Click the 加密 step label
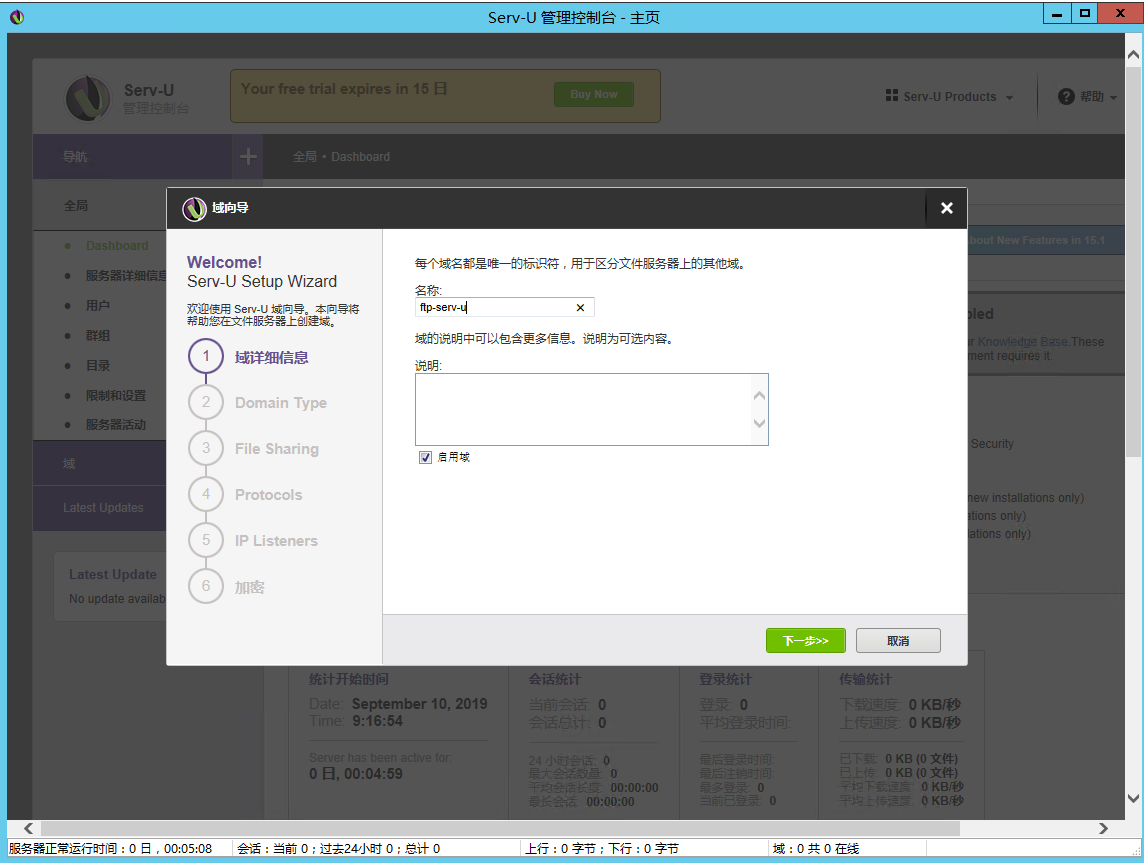Image resolution: width=1144 pixels, height=863 pixels. click(x=250, y=587)
